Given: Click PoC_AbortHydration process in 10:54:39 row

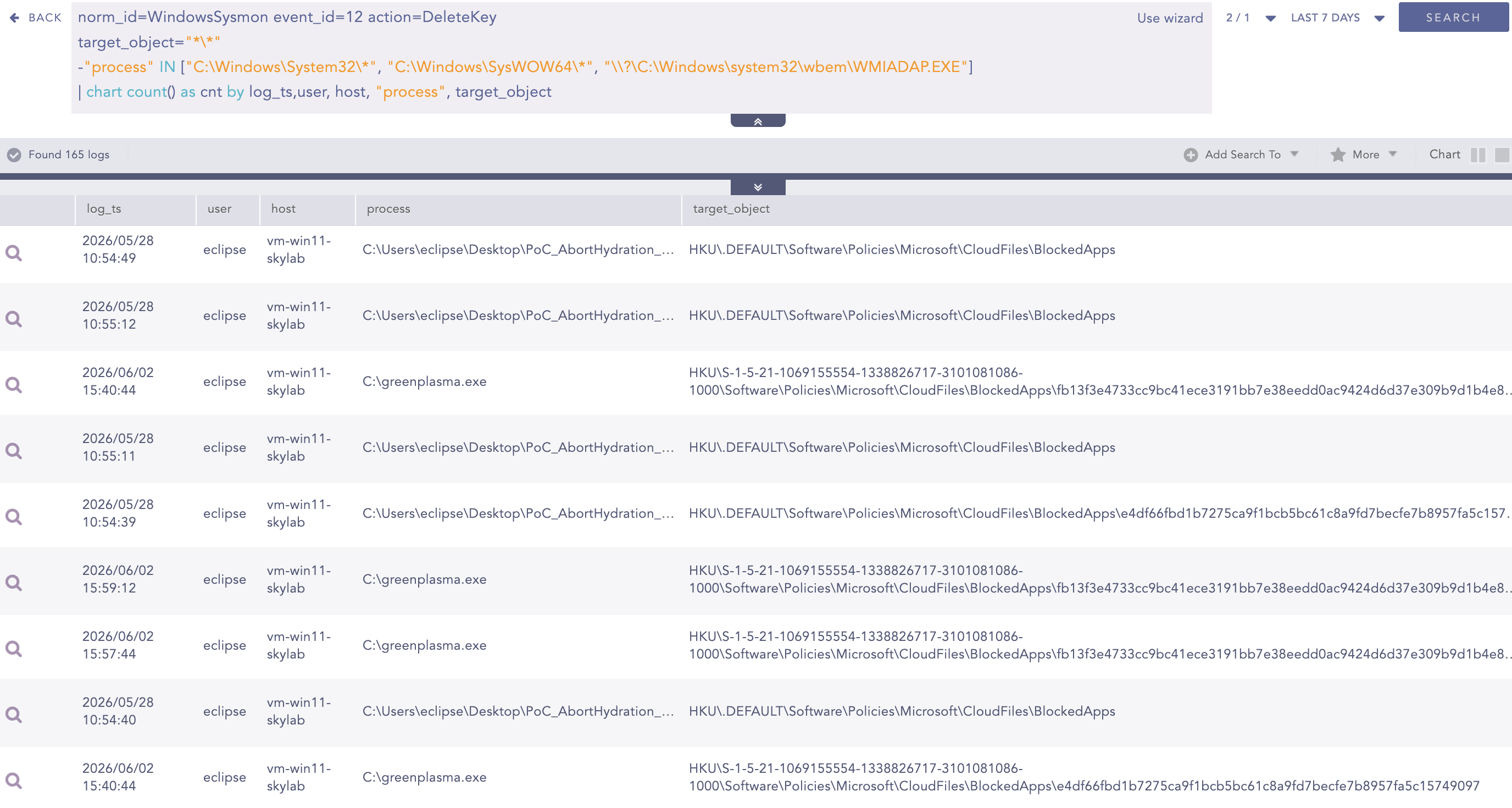Looking at the screenshot, I should [518, 513].
